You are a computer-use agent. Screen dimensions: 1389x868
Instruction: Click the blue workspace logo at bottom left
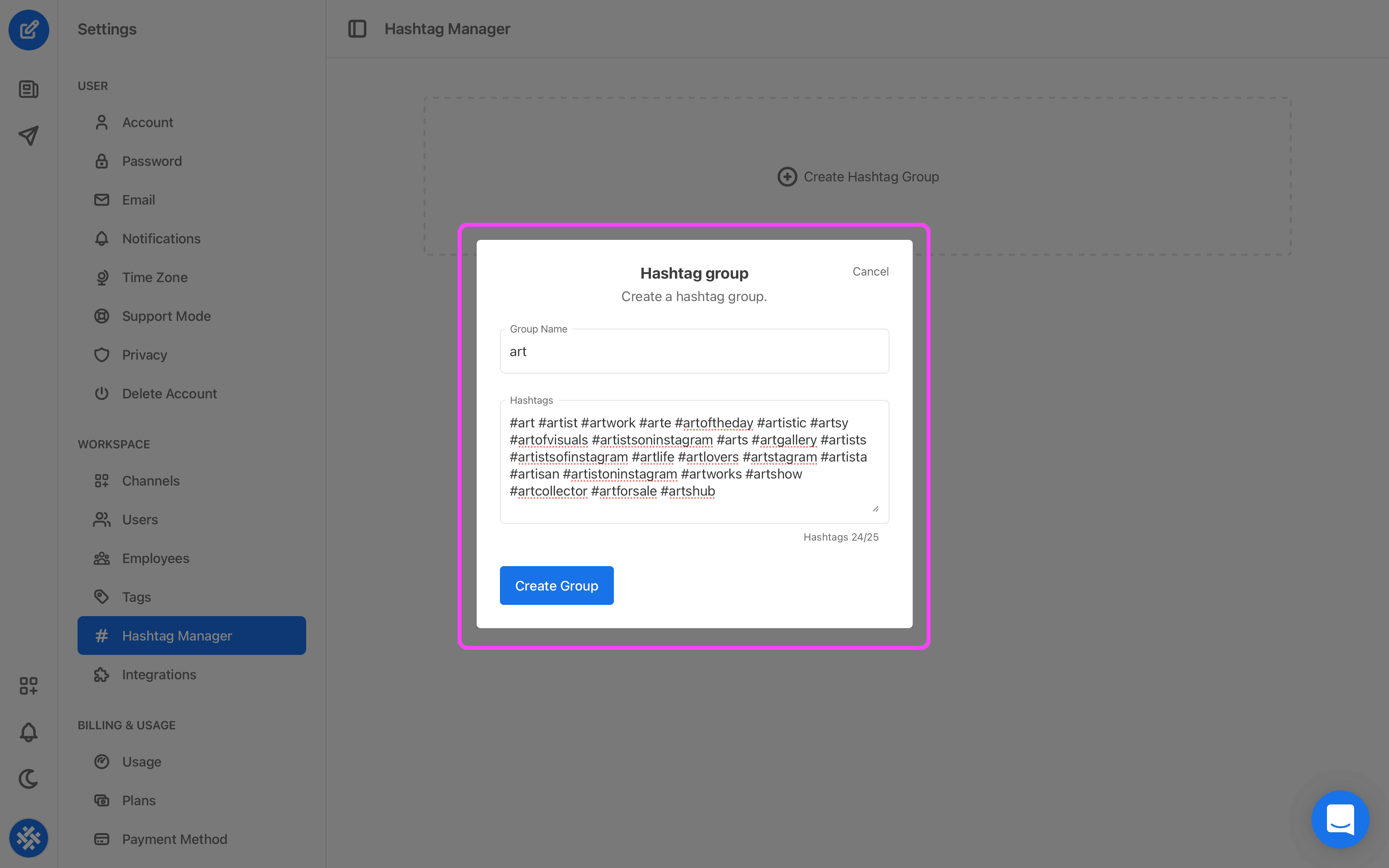coord(29,838)
